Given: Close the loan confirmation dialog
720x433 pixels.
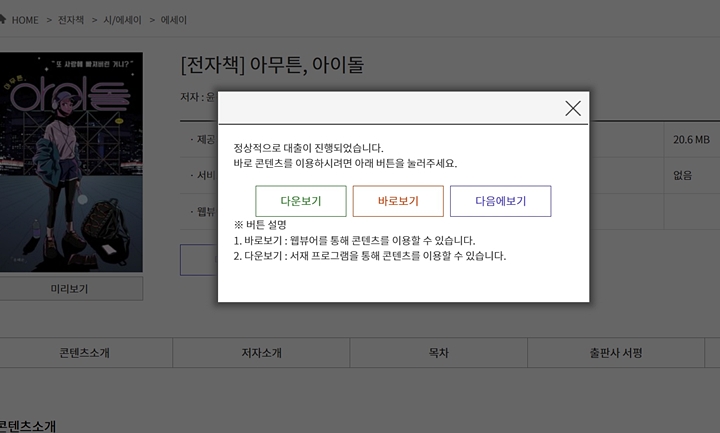Looking at the screenshot, I should click(x=573, y=108).
